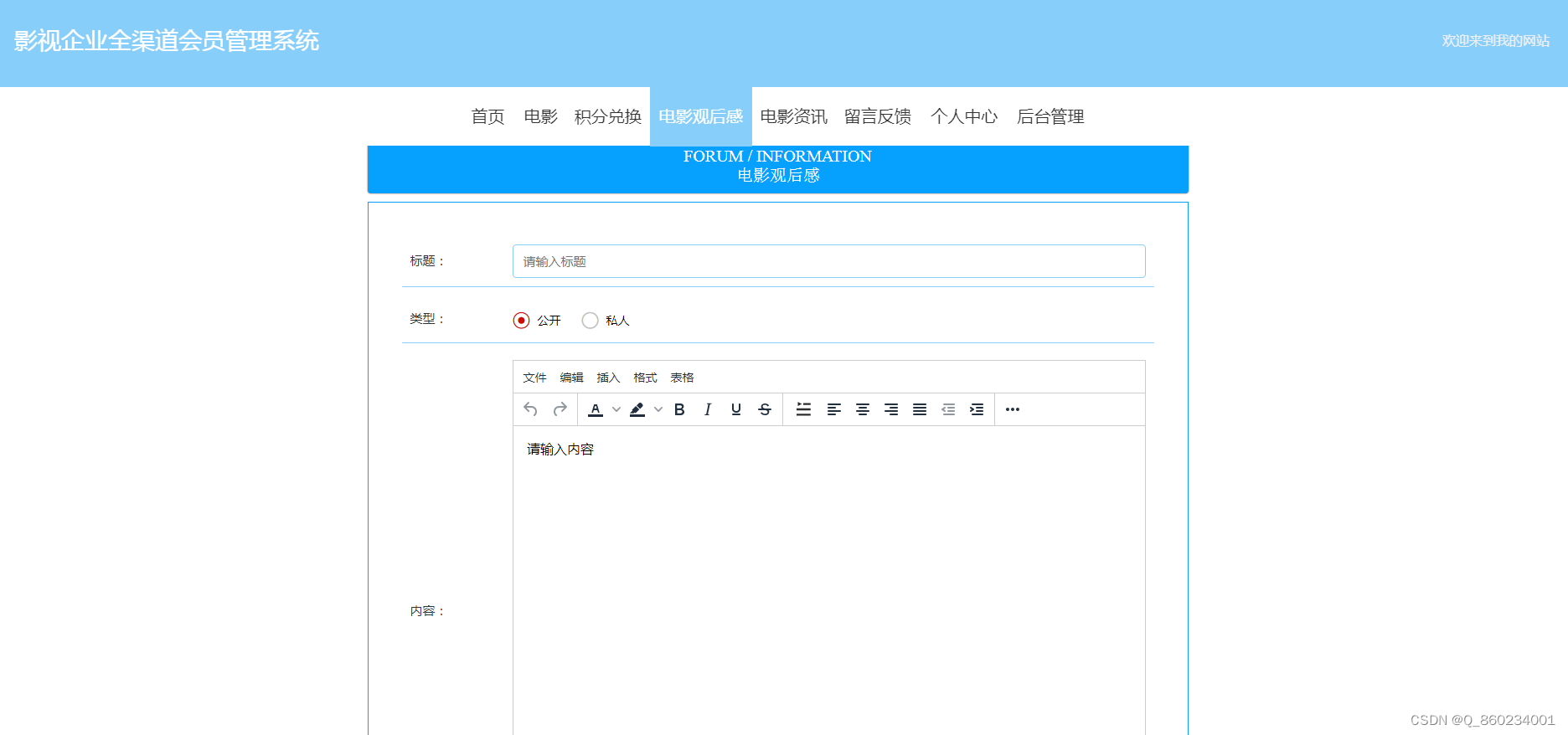This screenshot has width=1568, height=735.
Task: Open the 后台管理 navigation tab
Action: [1050, 116]
